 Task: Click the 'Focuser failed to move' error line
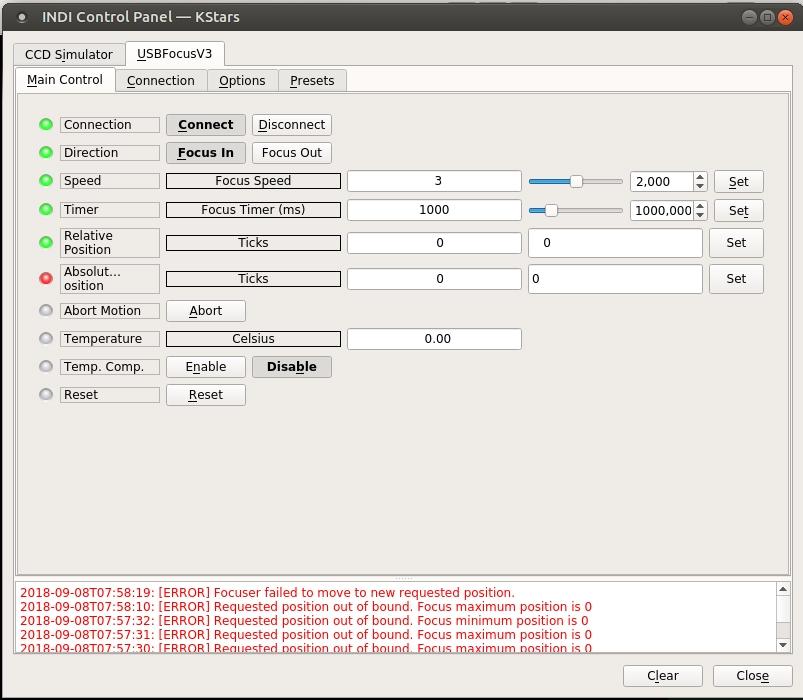point(267,592)
